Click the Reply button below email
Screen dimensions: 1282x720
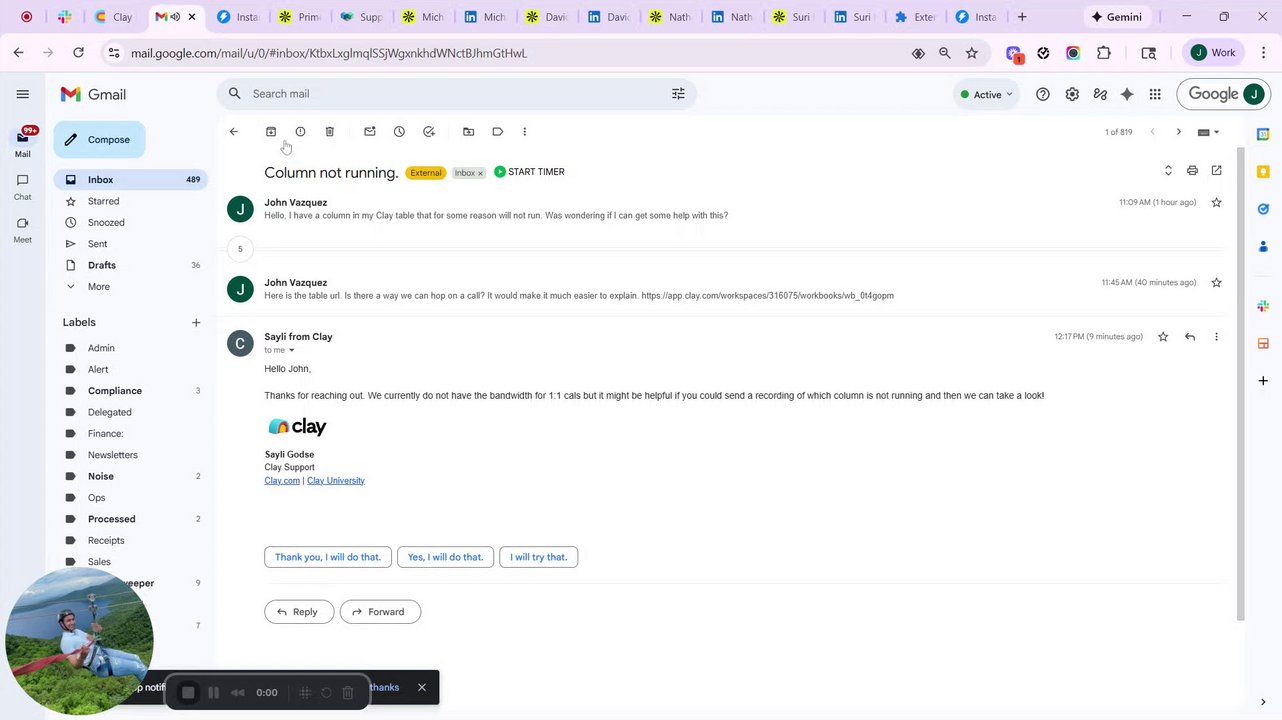pos(299,612)
